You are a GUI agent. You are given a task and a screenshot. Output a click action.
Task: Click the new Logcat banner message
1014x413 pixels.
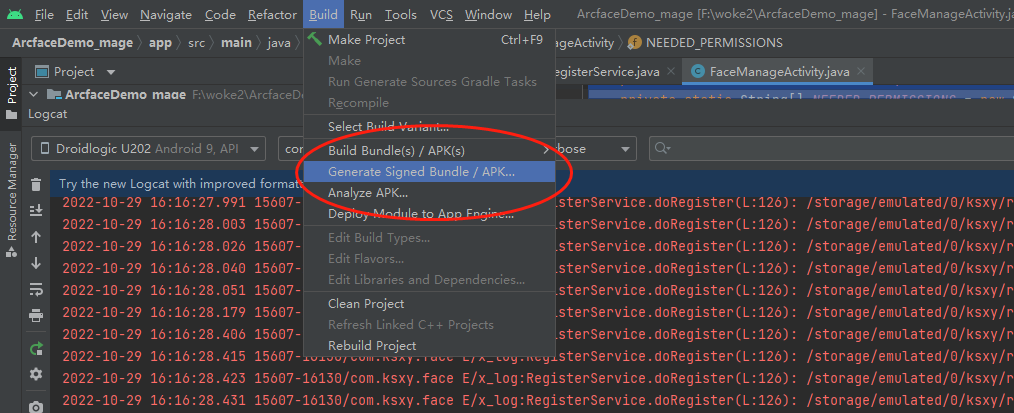pos(181,184)
